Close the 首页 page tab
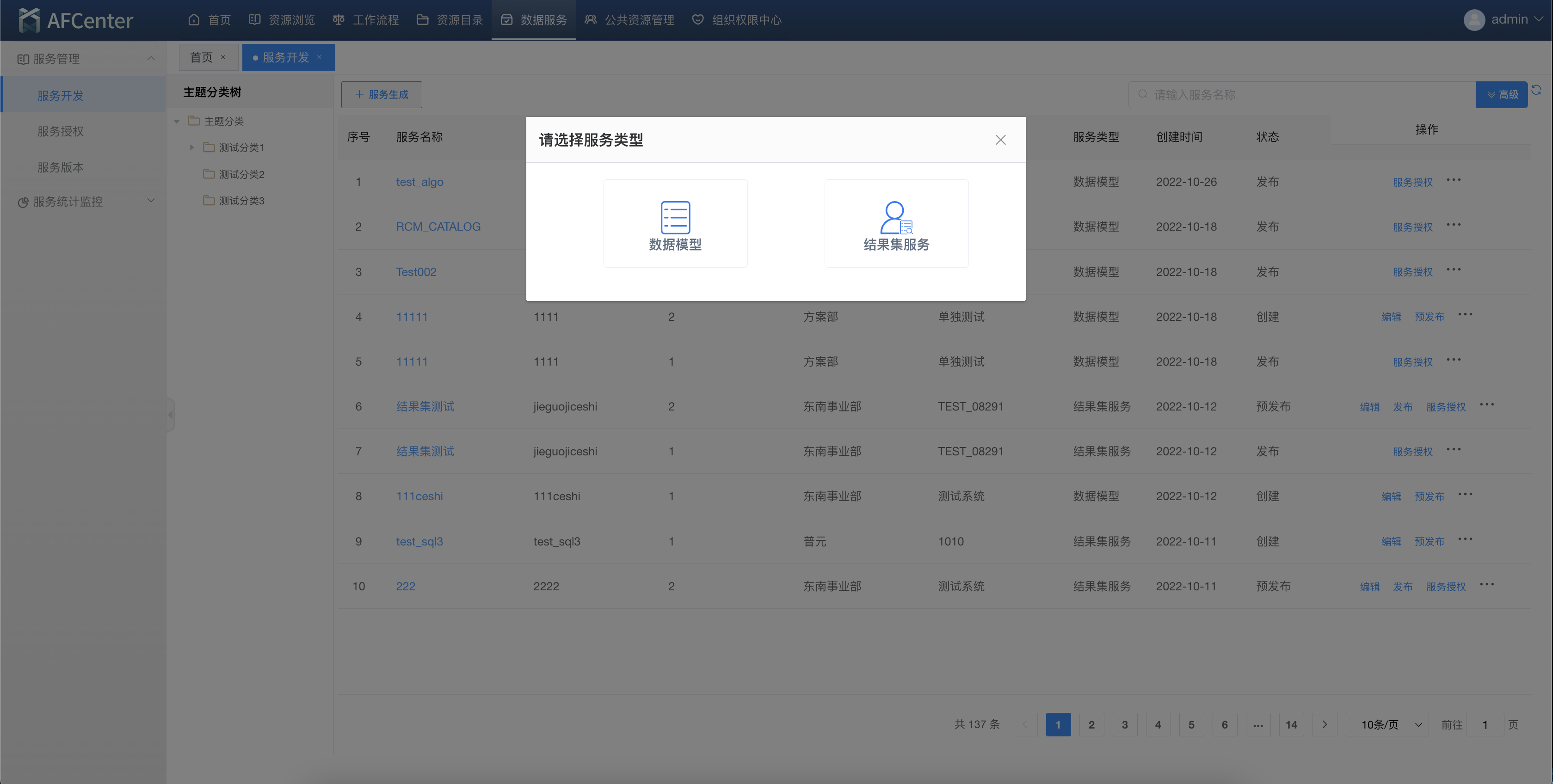Viewport: 1553px width, 784px height. [x=223, y=57]
